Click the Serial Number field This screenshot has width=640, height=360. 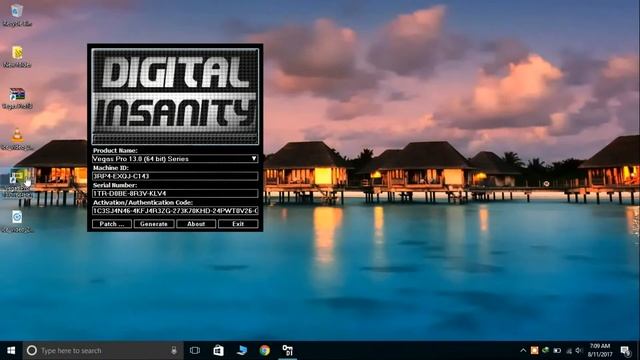click(x=175, y=193)
